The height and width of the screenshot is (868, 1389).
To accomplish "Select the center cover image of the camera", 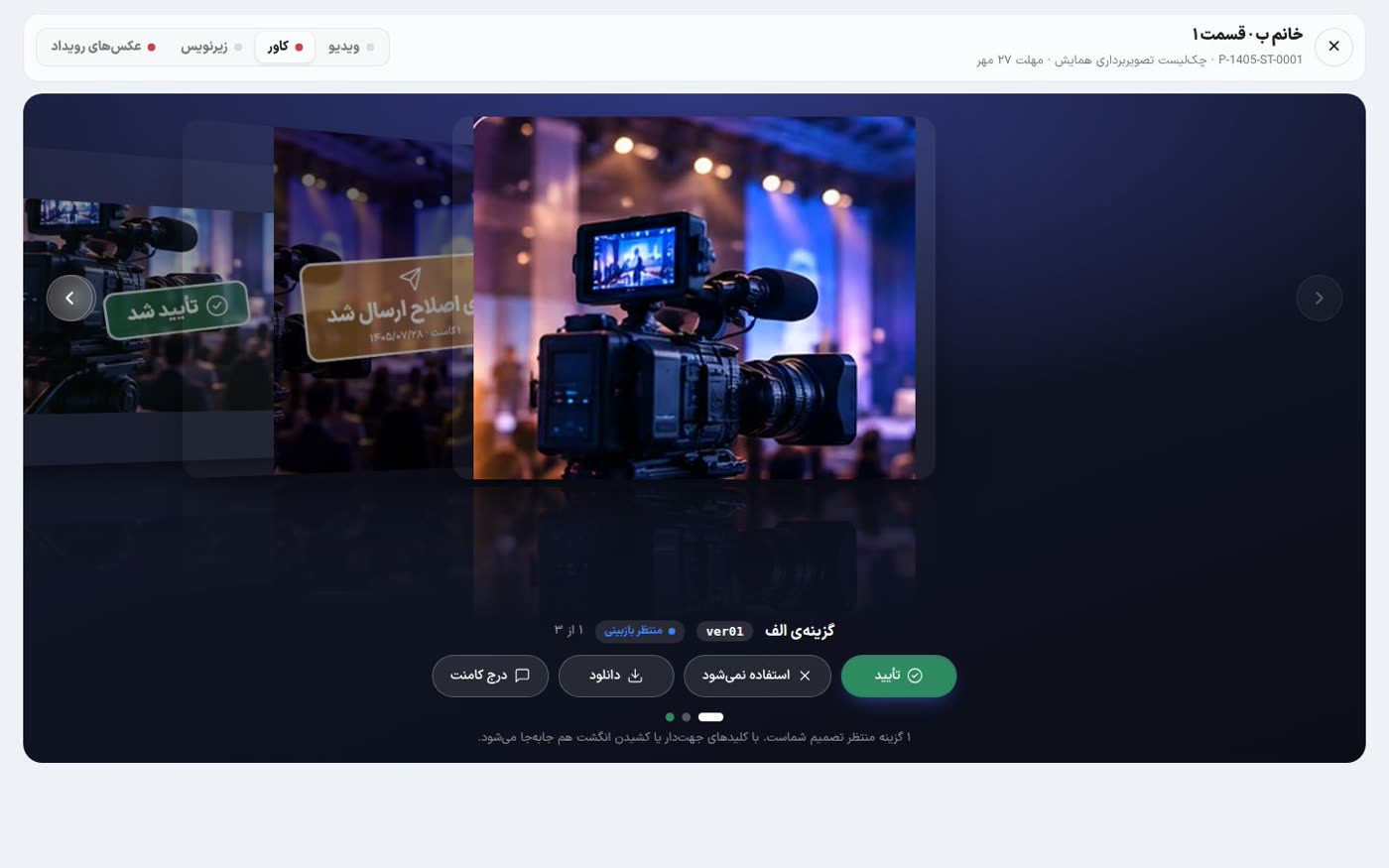I will (x=694, y=298).
